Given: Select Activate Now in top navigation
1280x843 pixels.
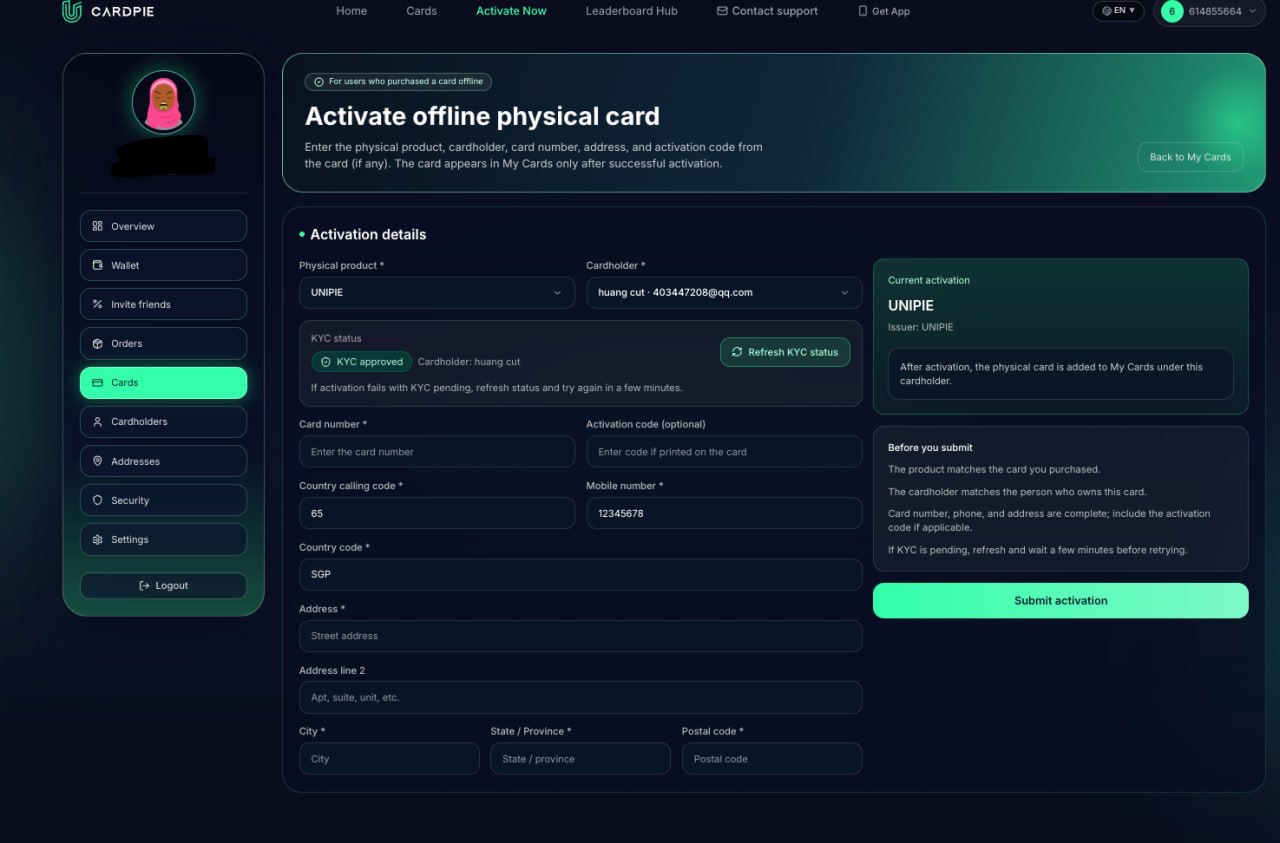Looking at the screenshot, I should [x=511, y=11].
